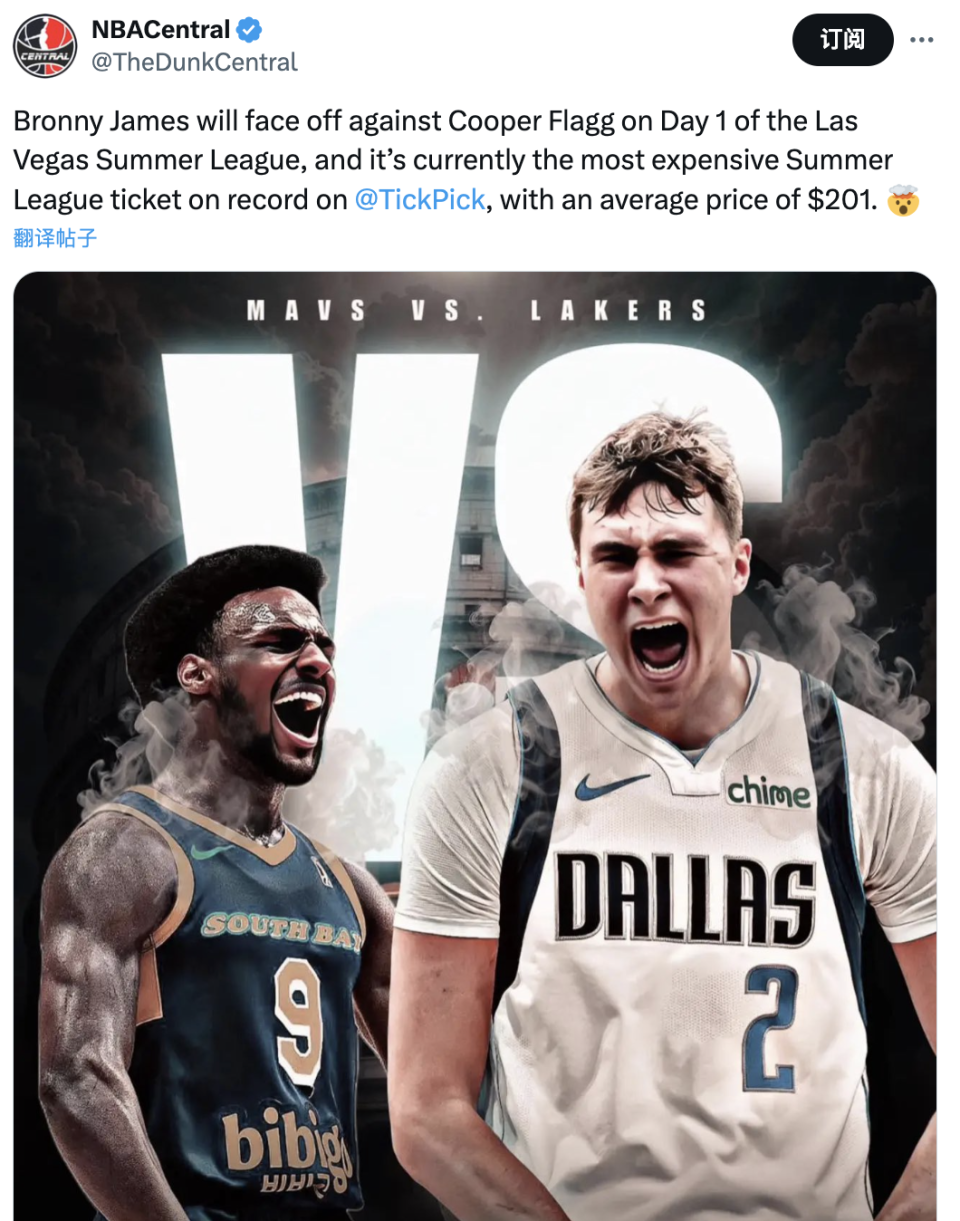The image size is (960, 1221).
Task: Click the Nike swoosh on the white jersey
Action: [611, 785]
